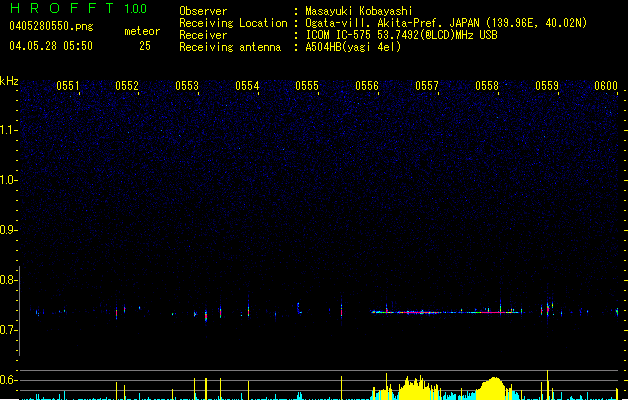Click the observer name Masayuki Kobayashi

click(359, 11)
